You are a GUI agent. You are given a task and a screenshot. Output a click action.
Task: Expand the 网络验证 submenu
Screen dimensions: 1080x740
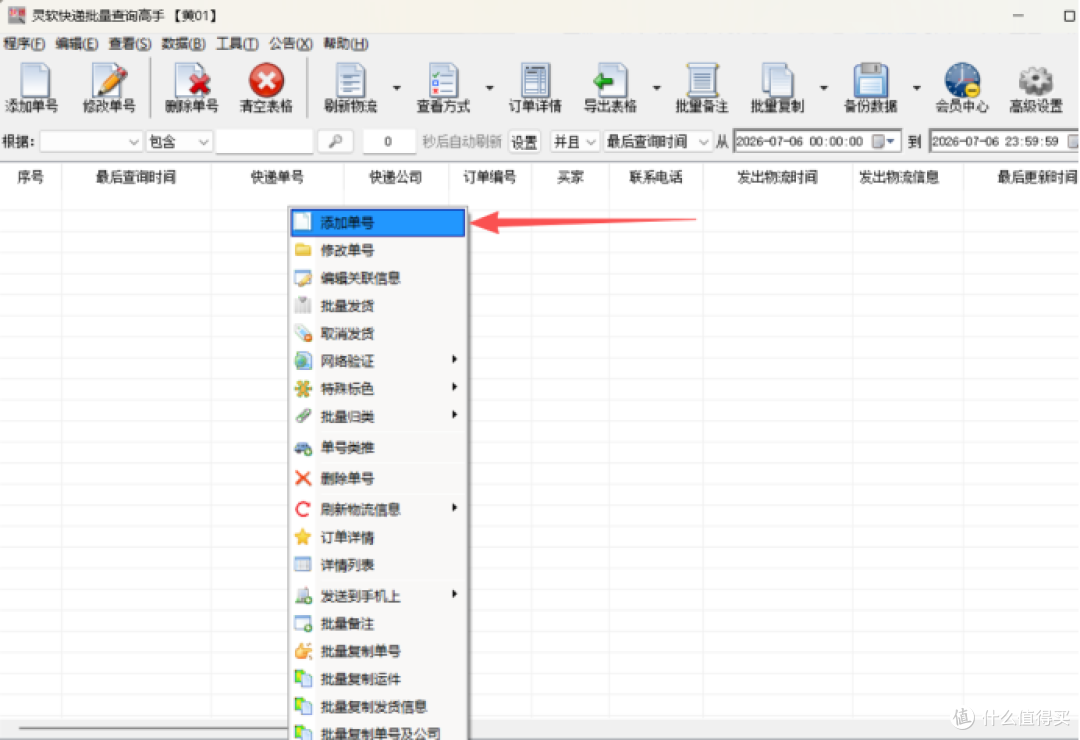coord(377,360)
